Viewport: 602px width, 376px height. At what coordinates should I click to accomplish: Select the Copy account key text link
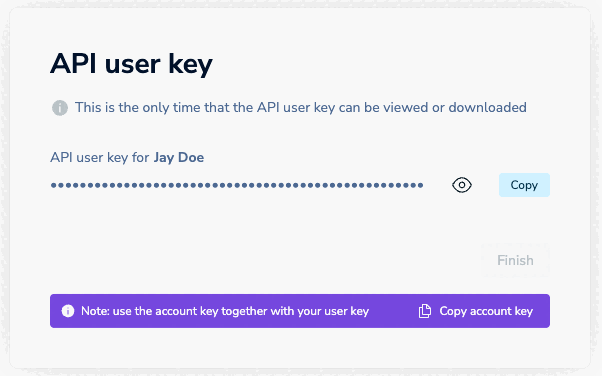click(486, 311)
